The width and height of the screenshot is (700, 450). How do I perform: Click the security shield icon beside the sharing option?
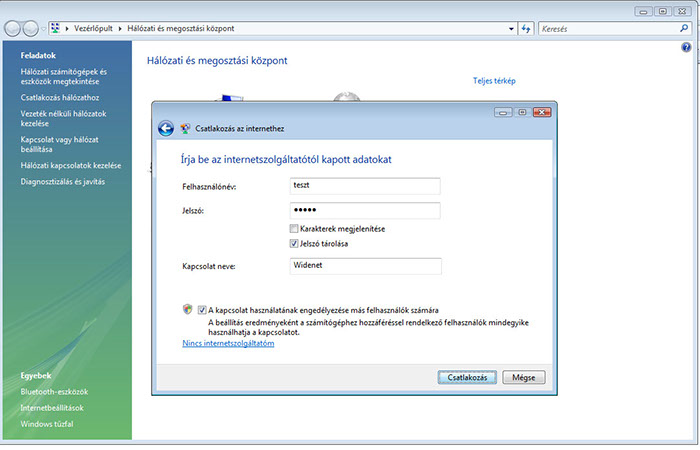[x=188, y=309]
